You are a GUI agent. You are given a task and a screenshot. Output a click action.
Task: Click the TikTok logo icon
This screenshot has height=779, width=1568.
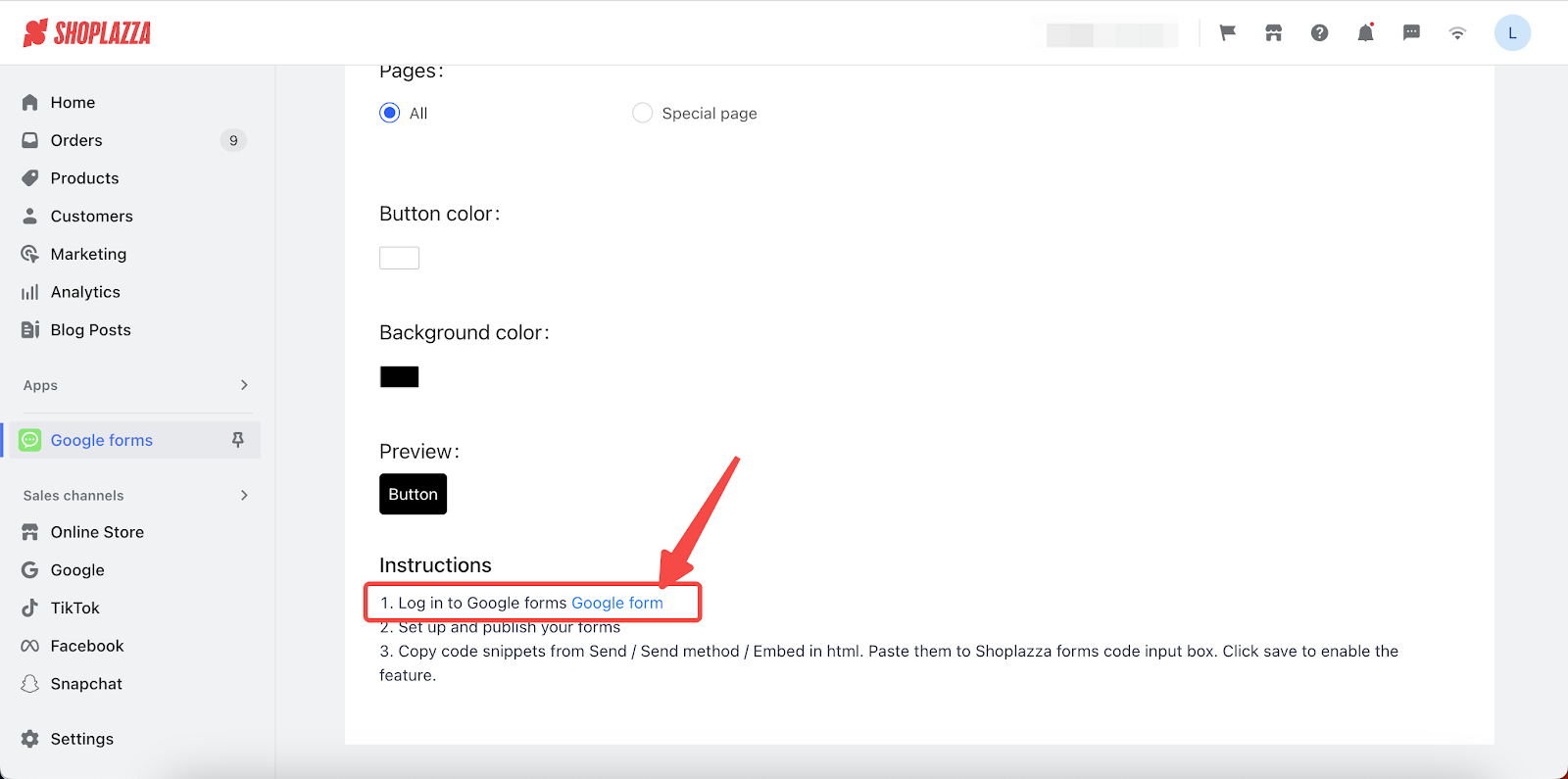(x=30, y=608)
